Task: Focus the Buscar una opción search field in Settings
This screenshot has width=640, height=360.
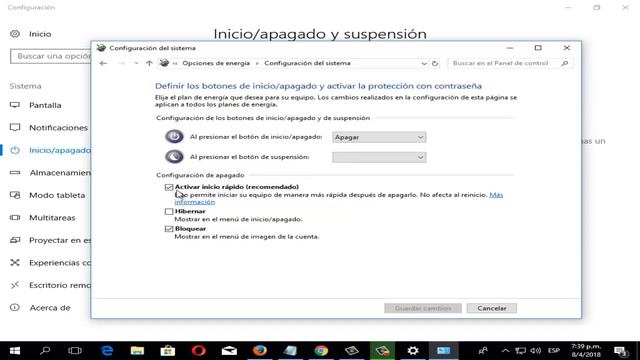Action: [x=51, y=56]
